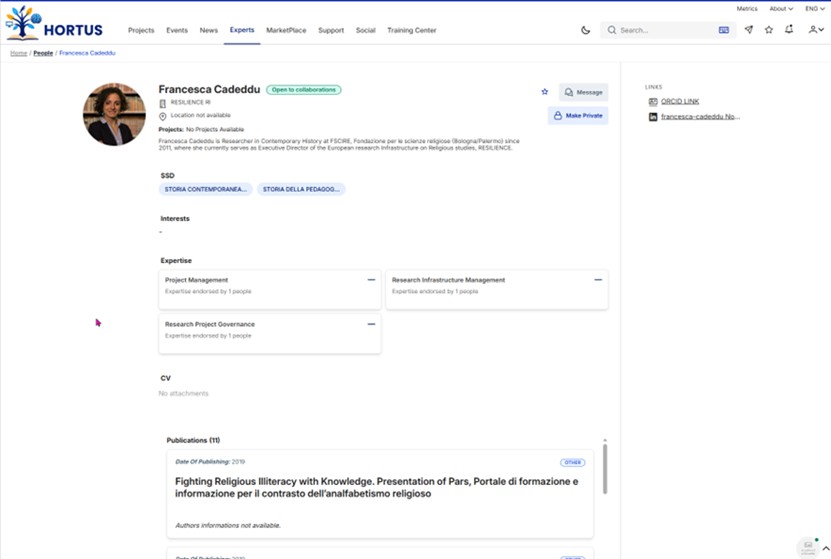The height and width of the screenshot is (559, 831).
Task: Click the ORCID card icon
Action: click(653, 102)
